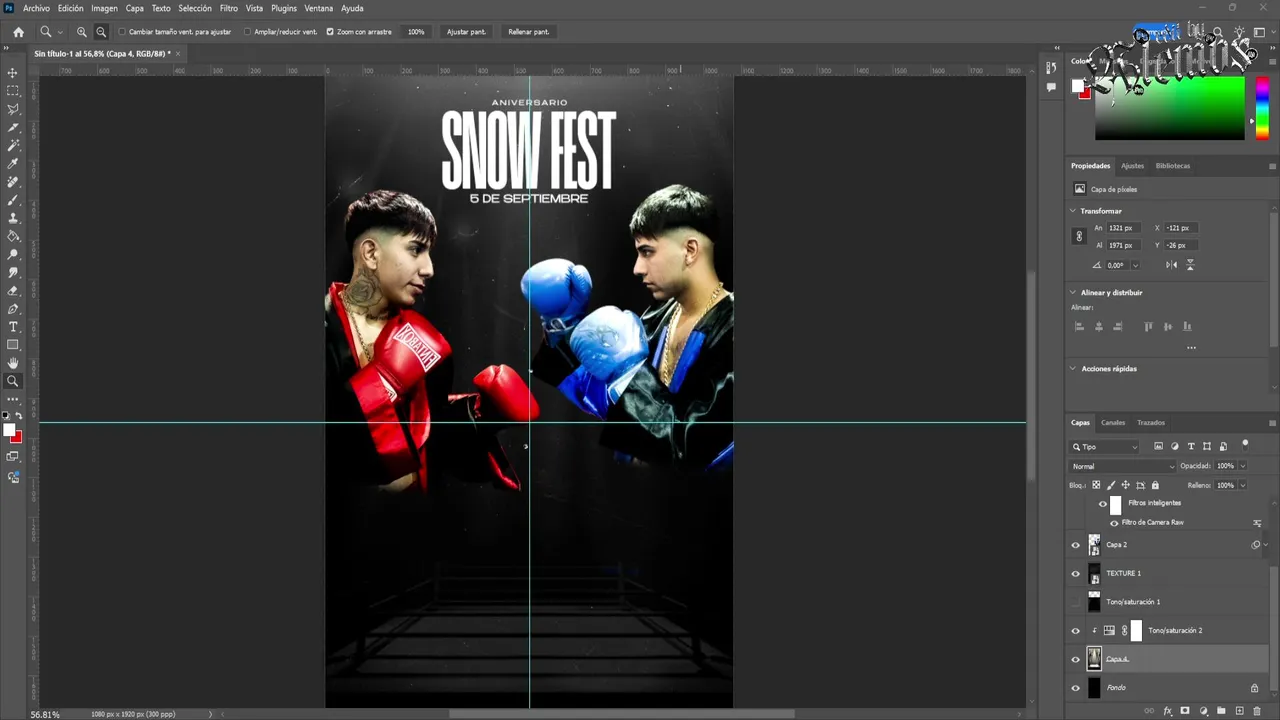Image resolution: width=1280 pixels, height=720 pixels.
Task: Open the Selección menu
Action: pos(195,8)
